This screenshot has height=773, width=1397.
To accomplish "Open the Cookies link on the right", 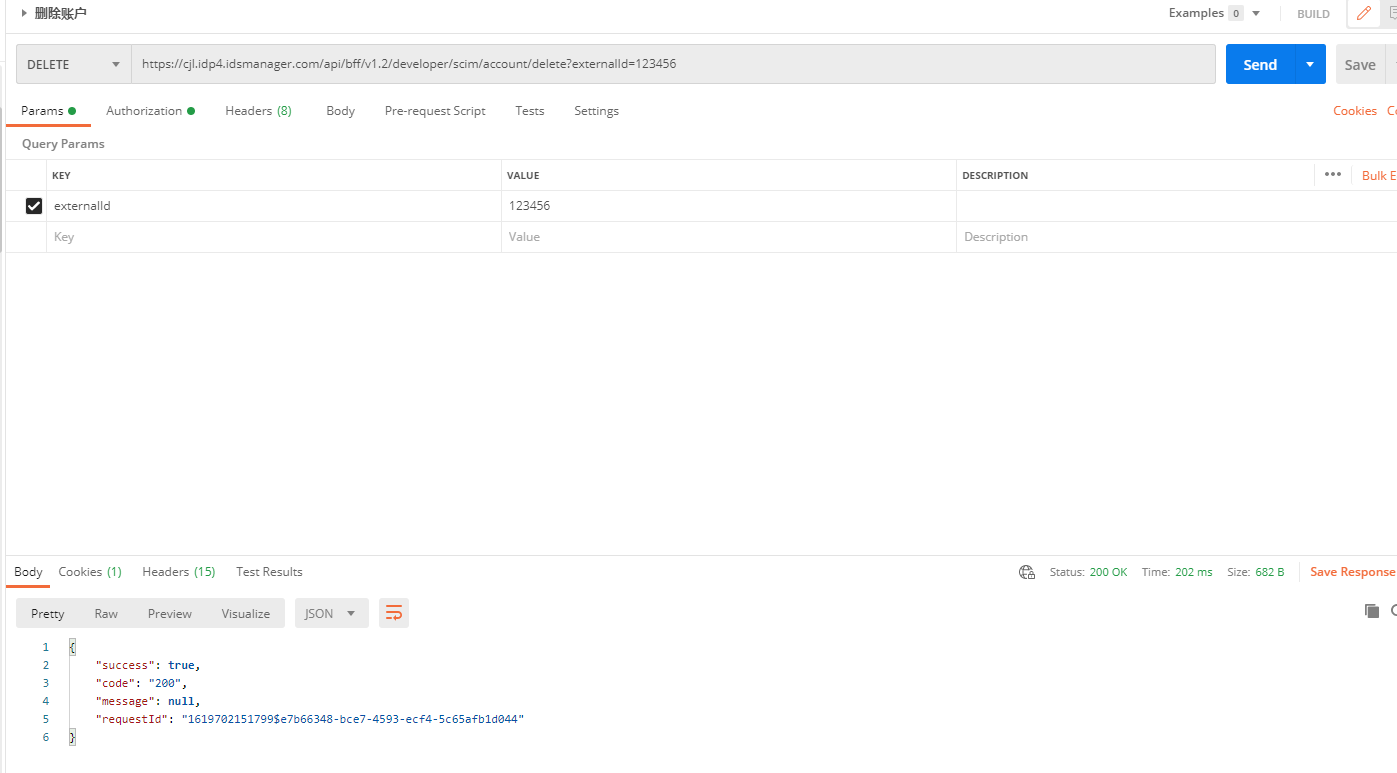I will pos(1354,111).
